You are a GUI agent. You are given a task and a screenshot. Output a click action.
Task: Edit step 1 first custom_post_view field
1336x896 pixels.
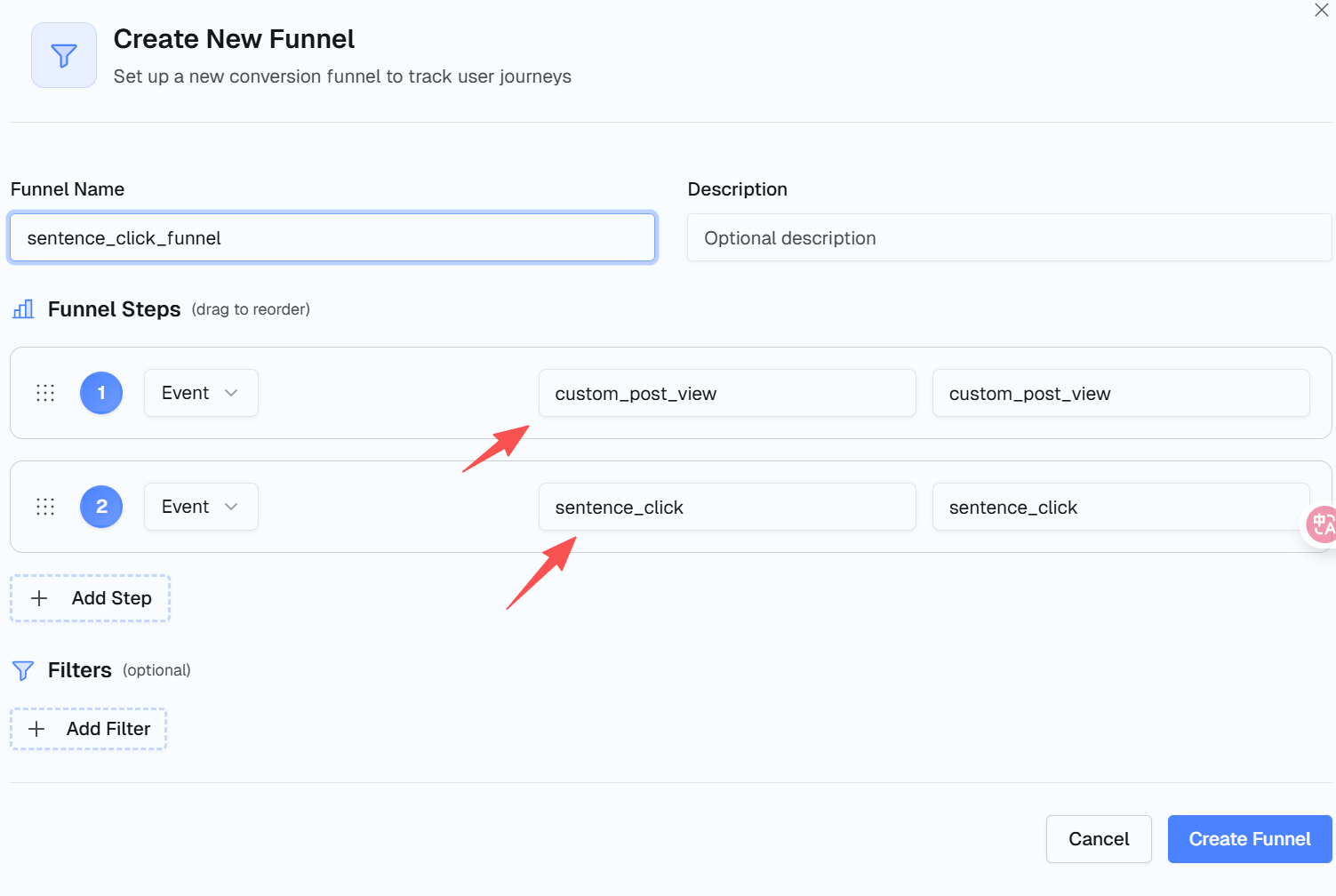[x=727, y=393]
